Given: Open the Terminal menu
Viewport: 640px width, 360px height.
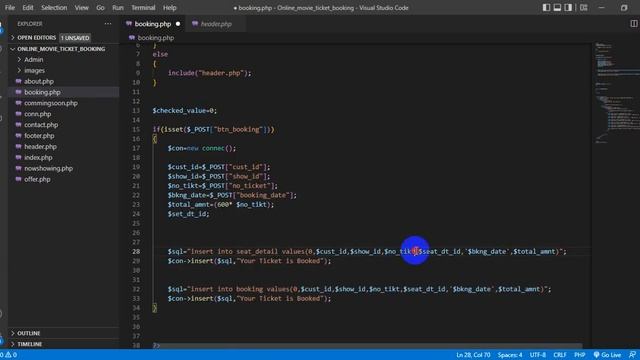Looking at the screenshot, I should click(x=143, y=8).
